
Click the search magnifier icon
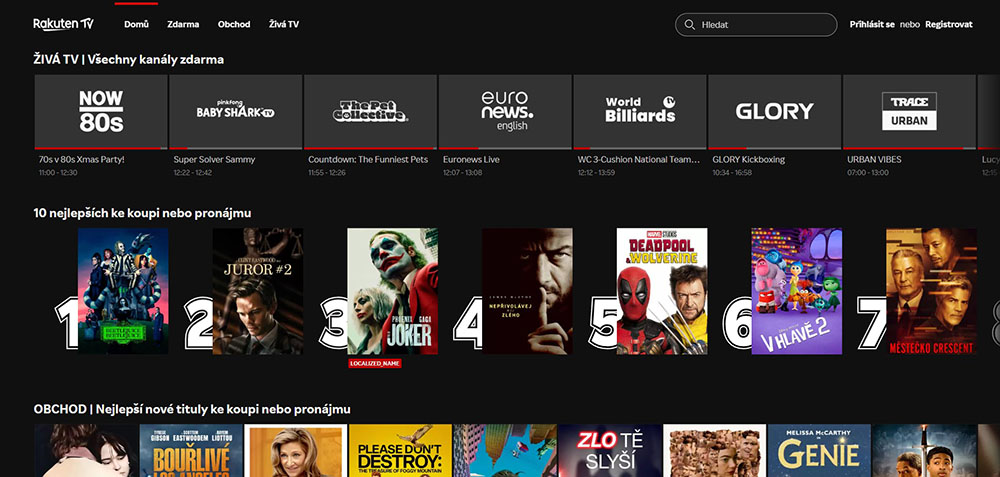click(x=688, y=25)
